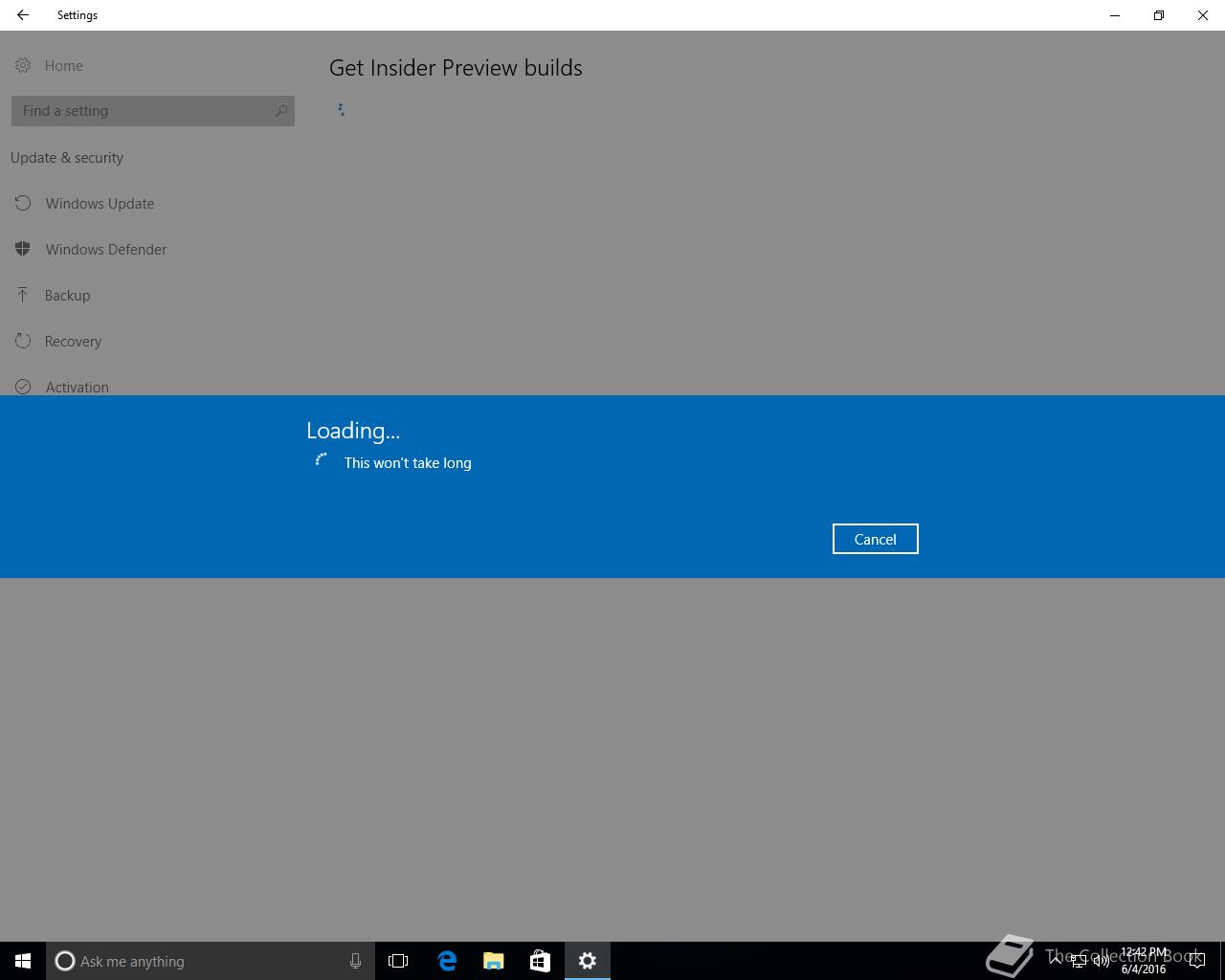Minimize the Settings window

[1115, 15]
